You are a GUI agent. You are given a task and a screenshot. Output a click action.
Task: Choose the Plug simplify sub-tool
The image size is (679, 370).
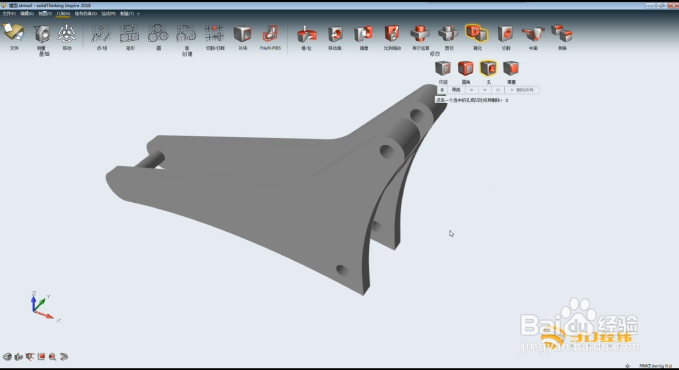pyautogui.click(x=511, y=71)
